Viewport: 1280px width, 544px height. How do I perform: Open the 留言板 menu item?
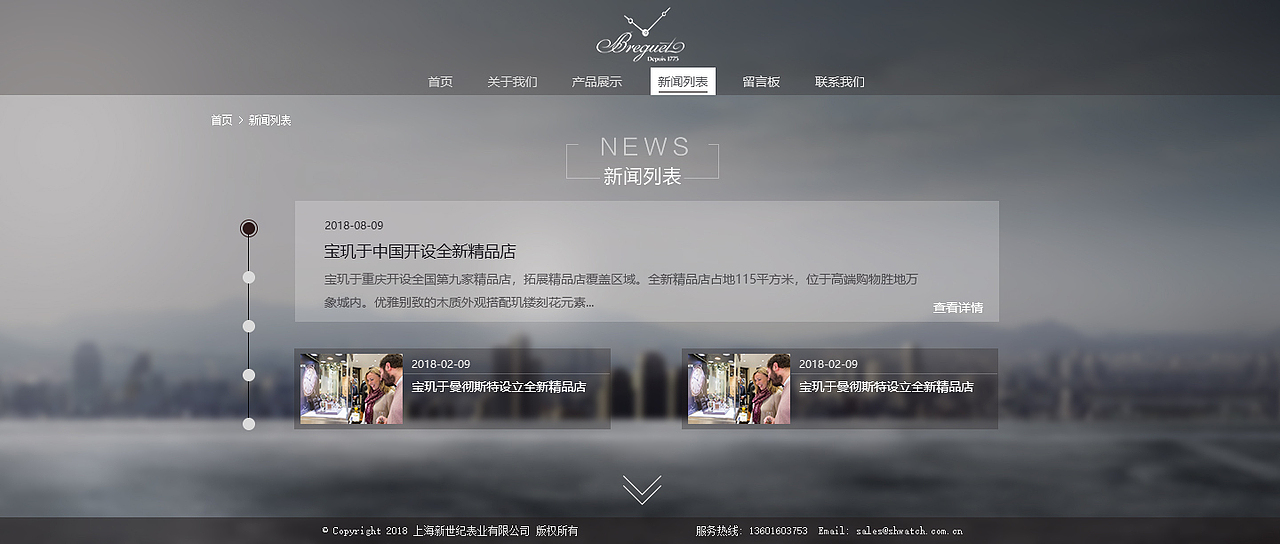pos(761,82)
